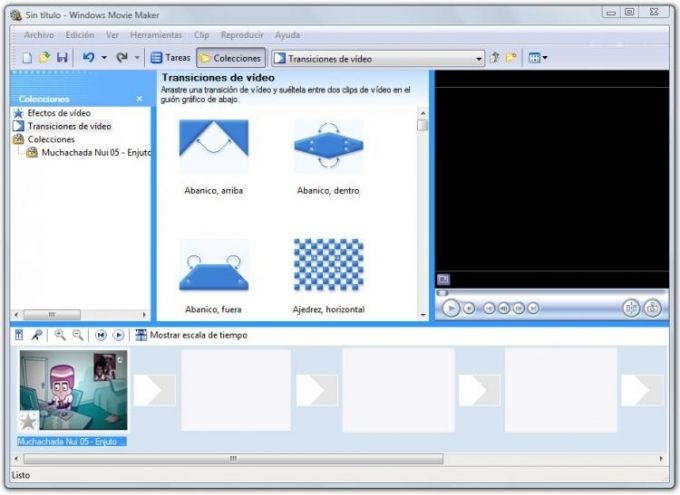680x495 pixels.
Task: Open the Edición menu
Action: [x=80, y=35]
